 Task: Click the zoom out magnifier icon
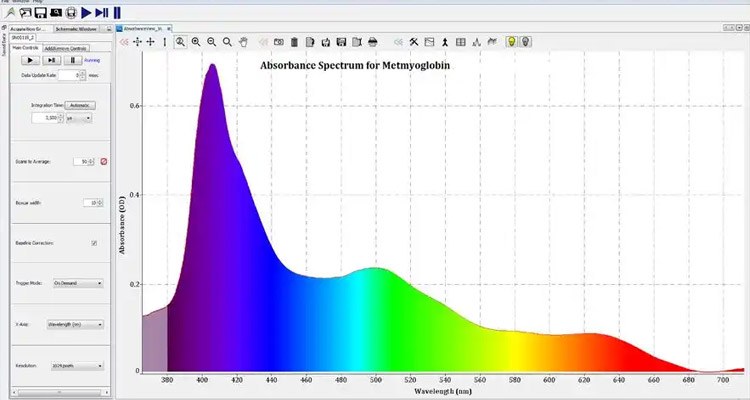[212, 42]
